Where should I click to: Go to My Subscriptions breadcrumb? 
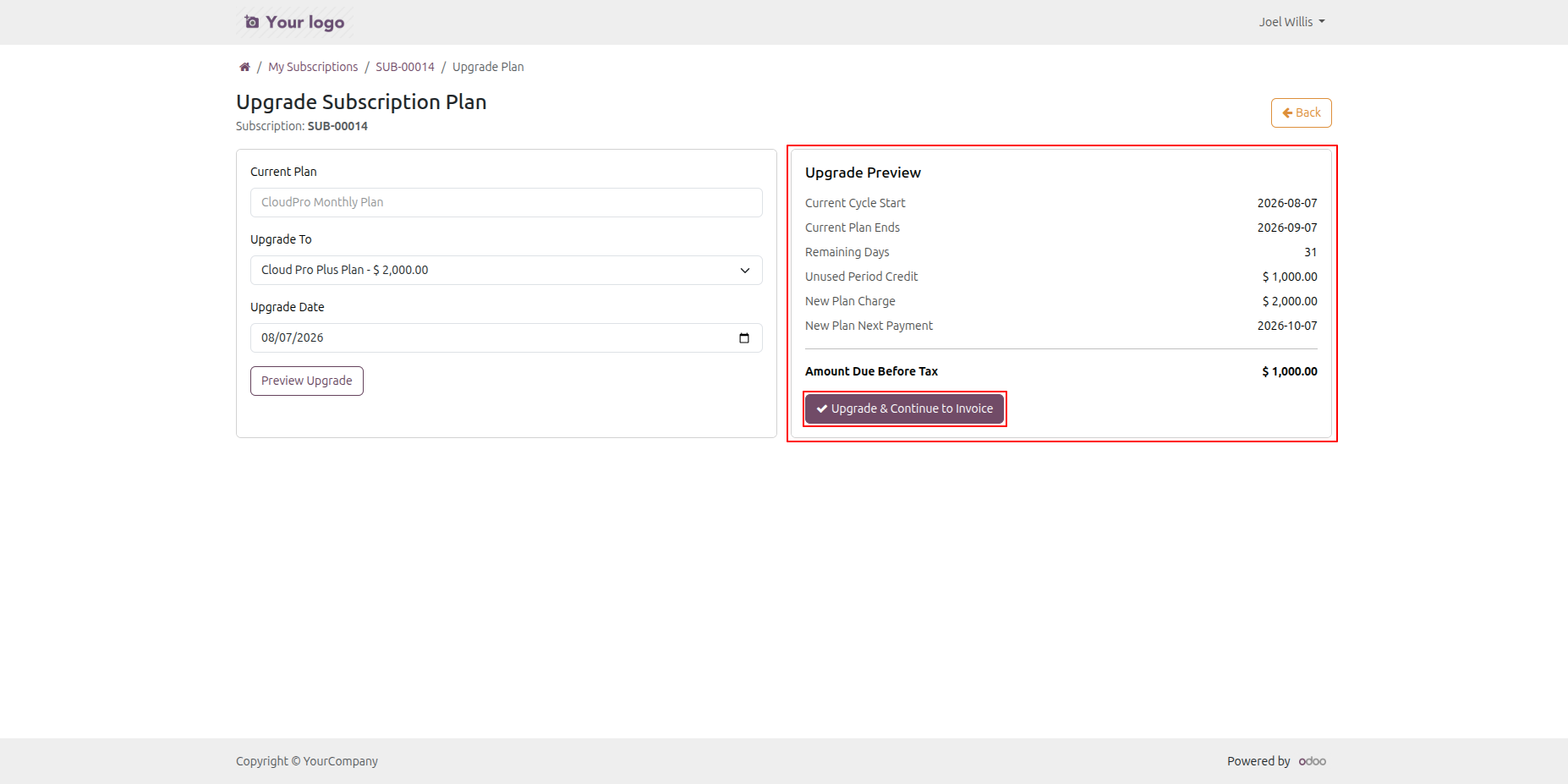313,67
